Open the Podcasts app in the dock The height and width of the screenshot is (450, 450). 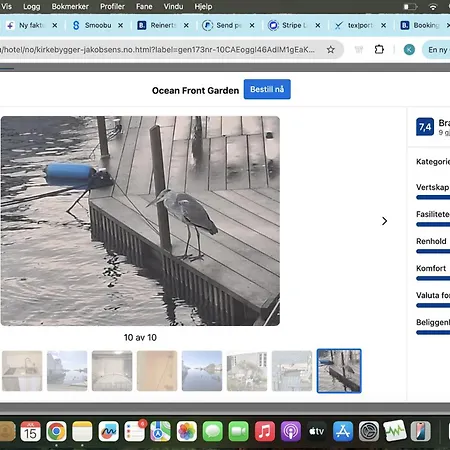tap(291, 431)
